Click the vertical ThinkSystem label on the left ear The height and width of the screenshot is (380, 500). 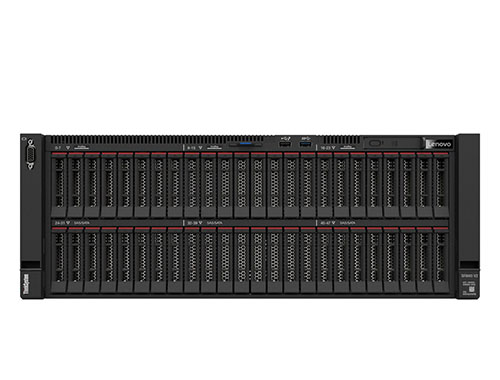point(26,284)
